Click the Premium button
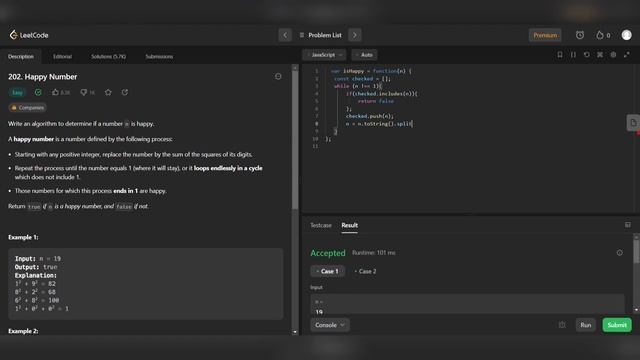Viewport: 640px width, 360px height. coord(545,35)
